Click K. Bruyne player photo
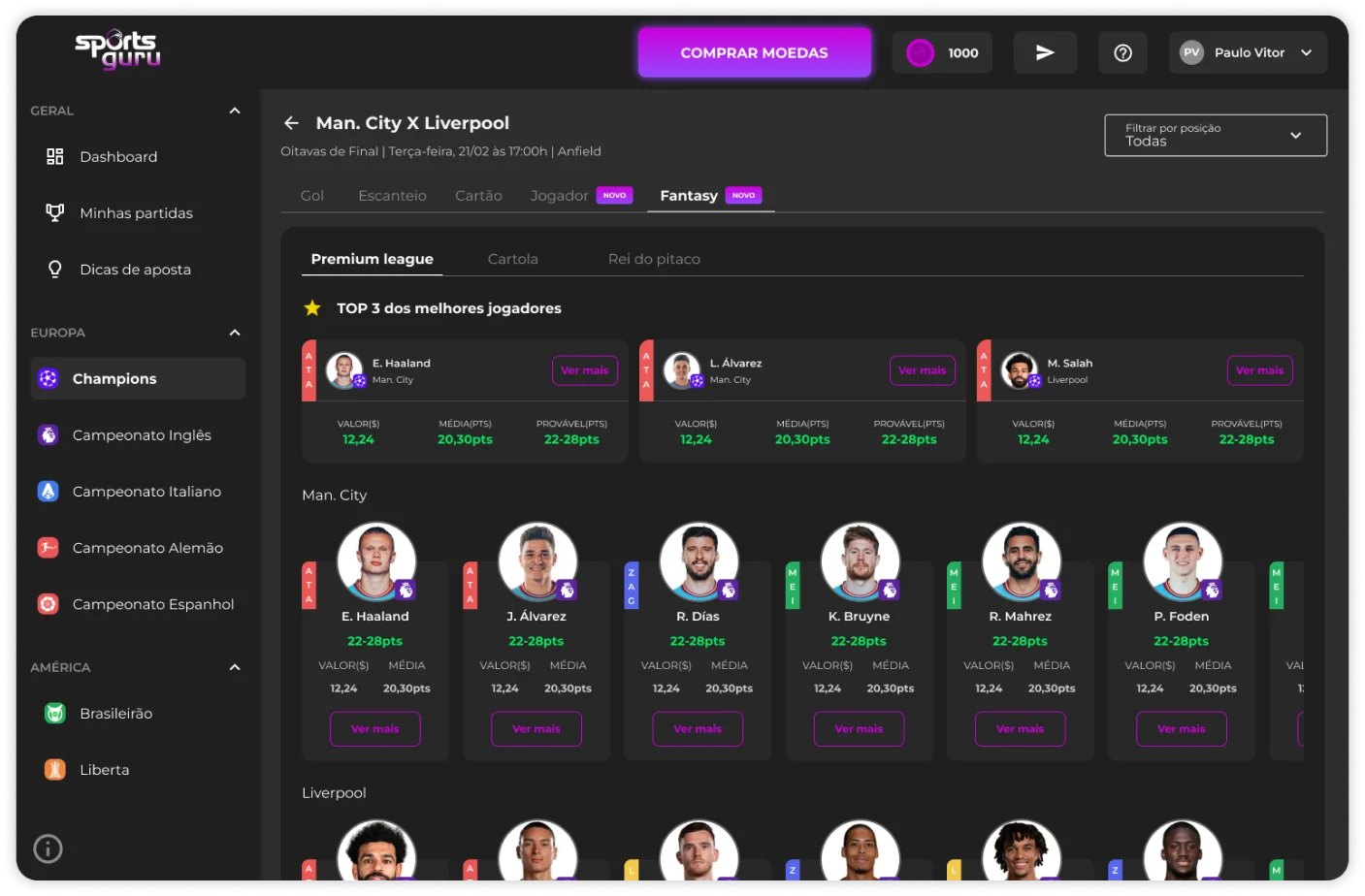 860,561
